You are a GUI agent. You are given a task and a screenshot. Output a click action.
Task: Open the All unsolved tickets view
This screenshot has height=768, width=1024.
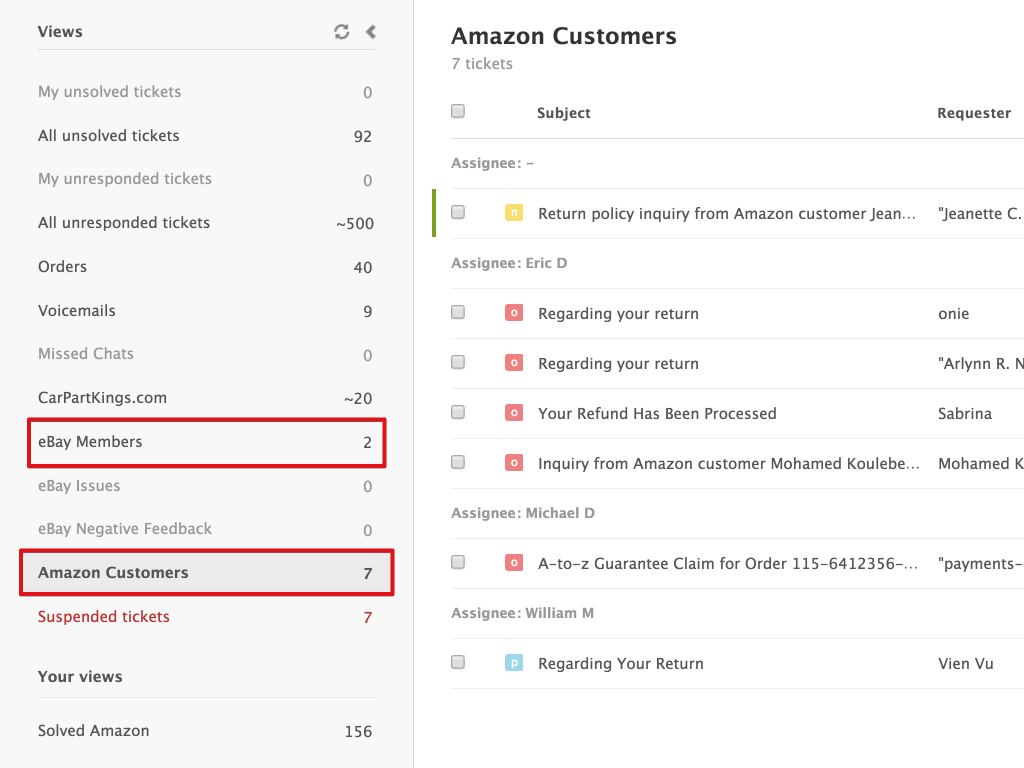click(x=109, y=136)
